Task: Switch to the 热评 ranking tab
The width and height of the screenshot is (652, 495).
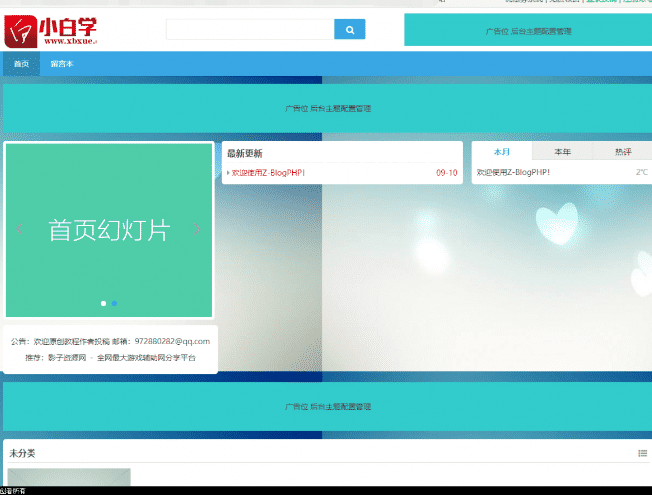Action: tap(622, 152)
